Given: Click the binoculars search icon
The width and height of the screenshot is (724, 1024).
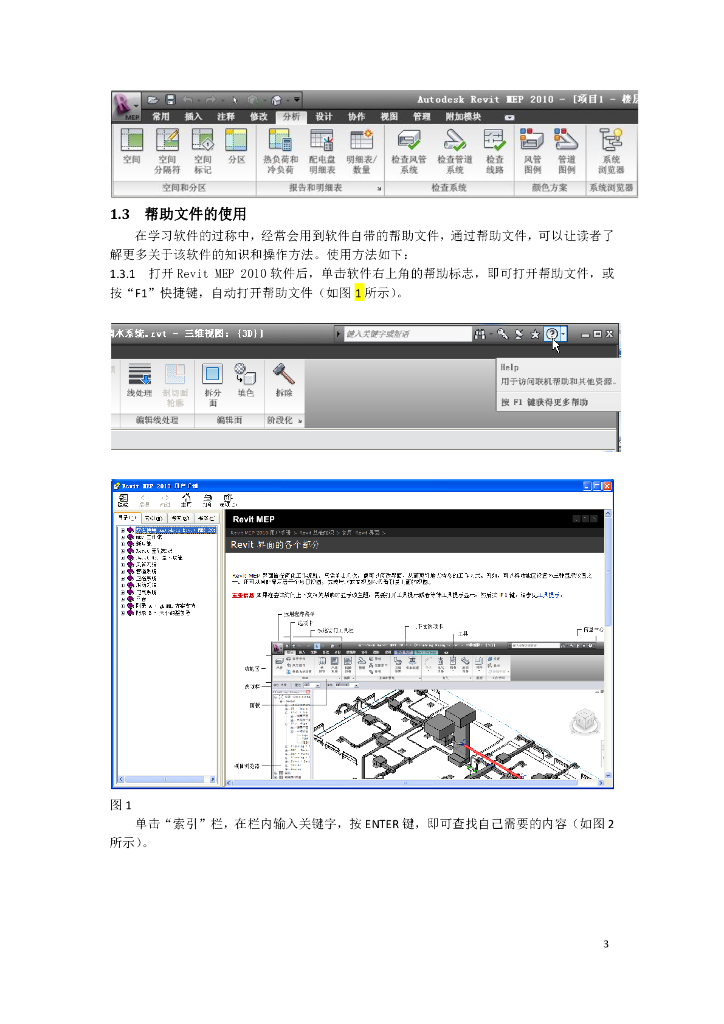Looking at the screenshot, I should click(x=480, y=334).
